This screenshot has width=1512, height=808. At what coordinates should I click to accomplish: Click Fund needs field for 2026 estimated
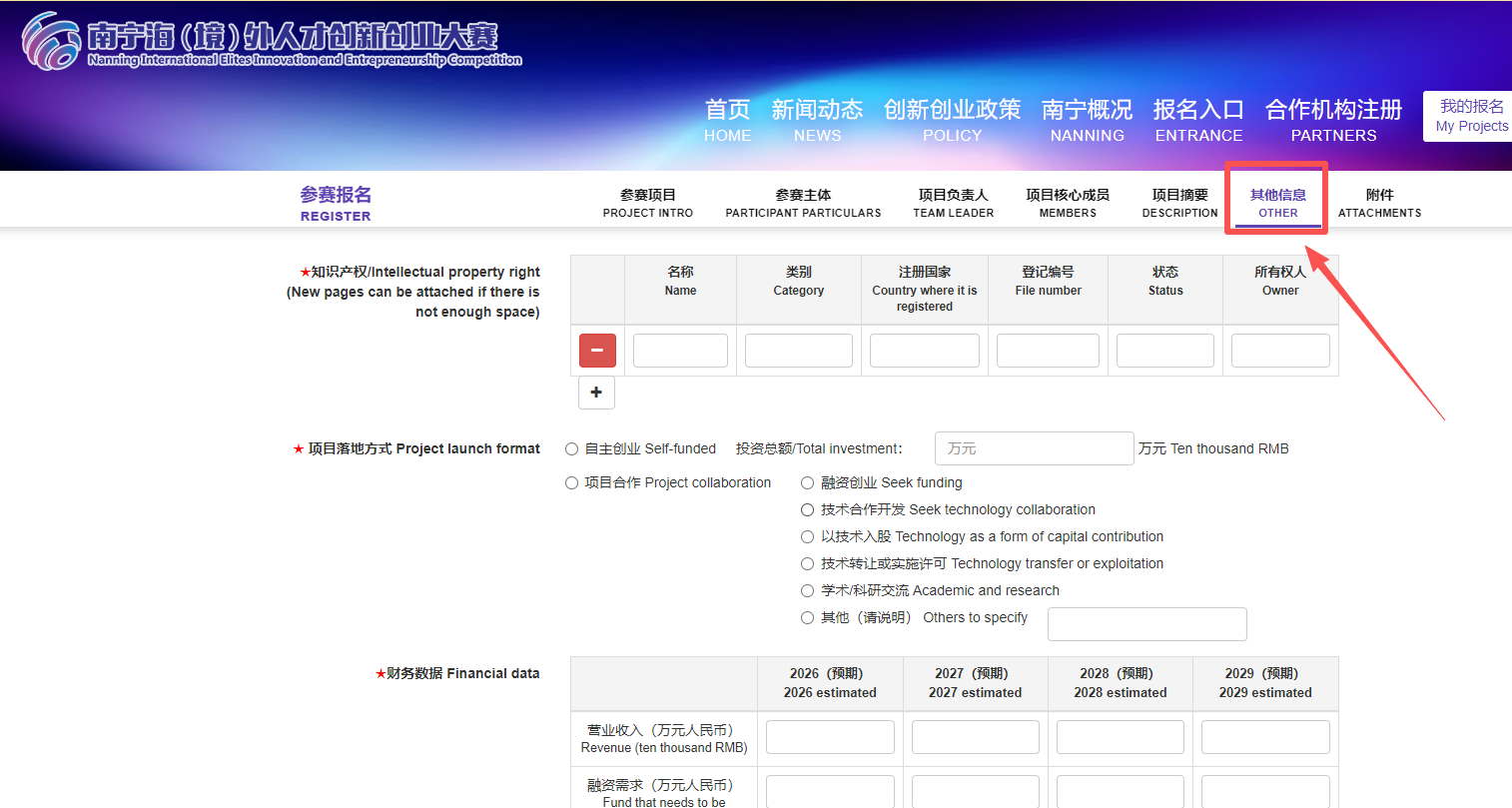830,791
